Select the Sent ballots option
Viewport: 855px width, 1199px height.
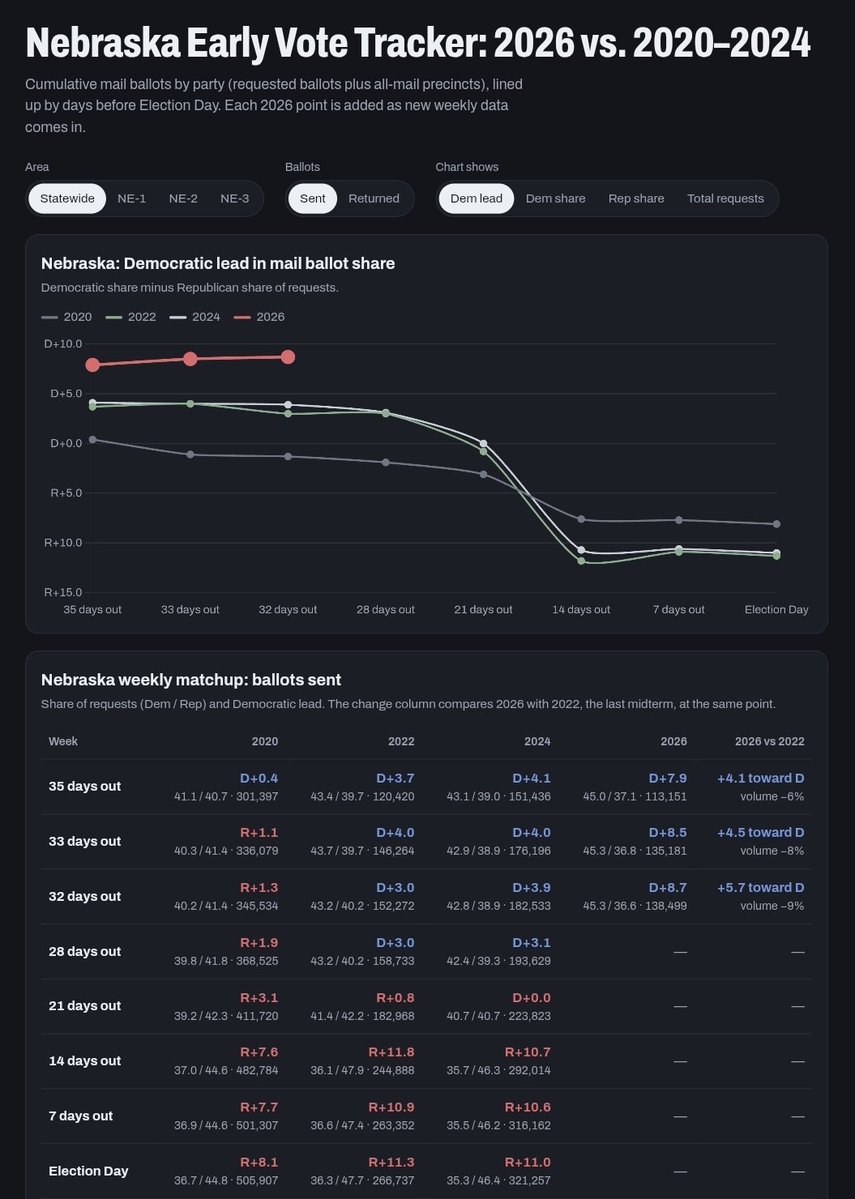313,199
